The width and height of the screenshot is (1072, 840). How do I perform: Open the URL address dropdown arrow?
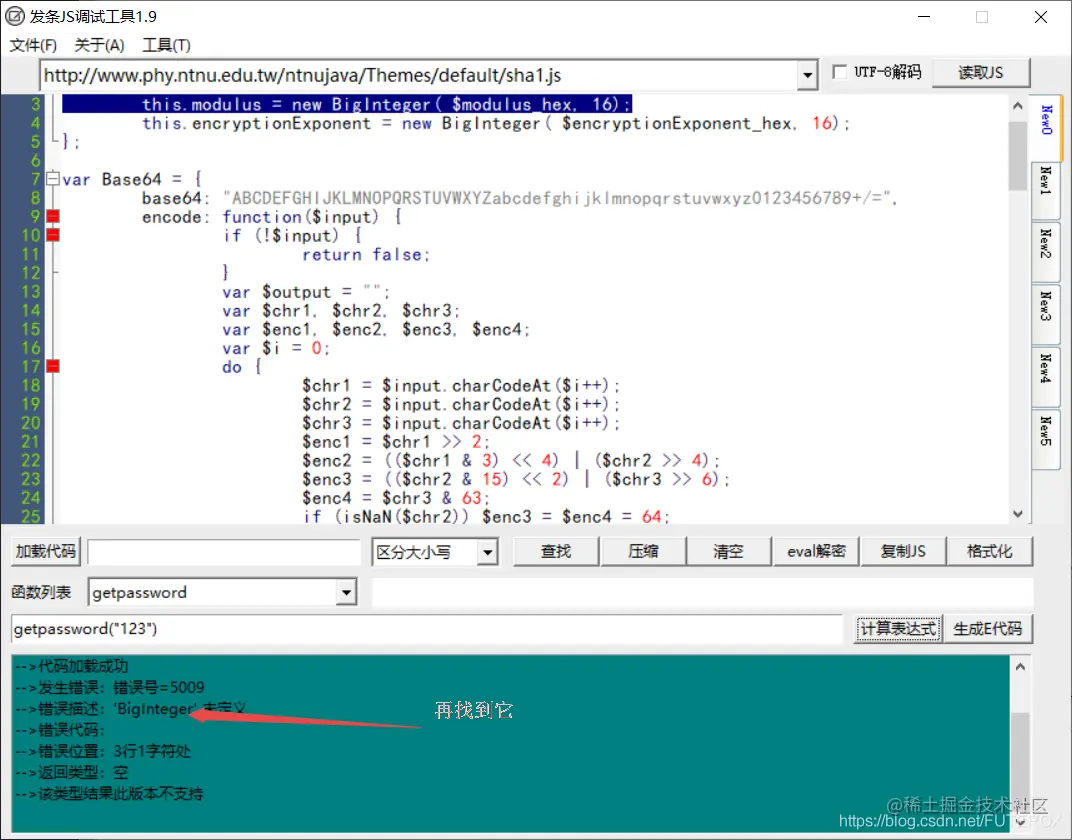807,75
